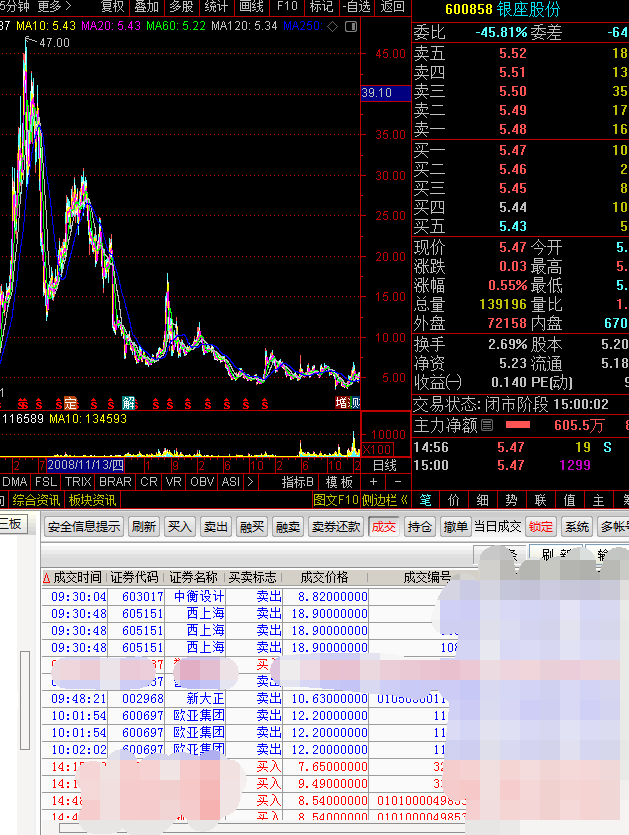The width and height of the screenshot is (629, 835).
Task: Click the plus zoom-in button beside 日线
Action: pyautogui.click(x=373, y=482)
